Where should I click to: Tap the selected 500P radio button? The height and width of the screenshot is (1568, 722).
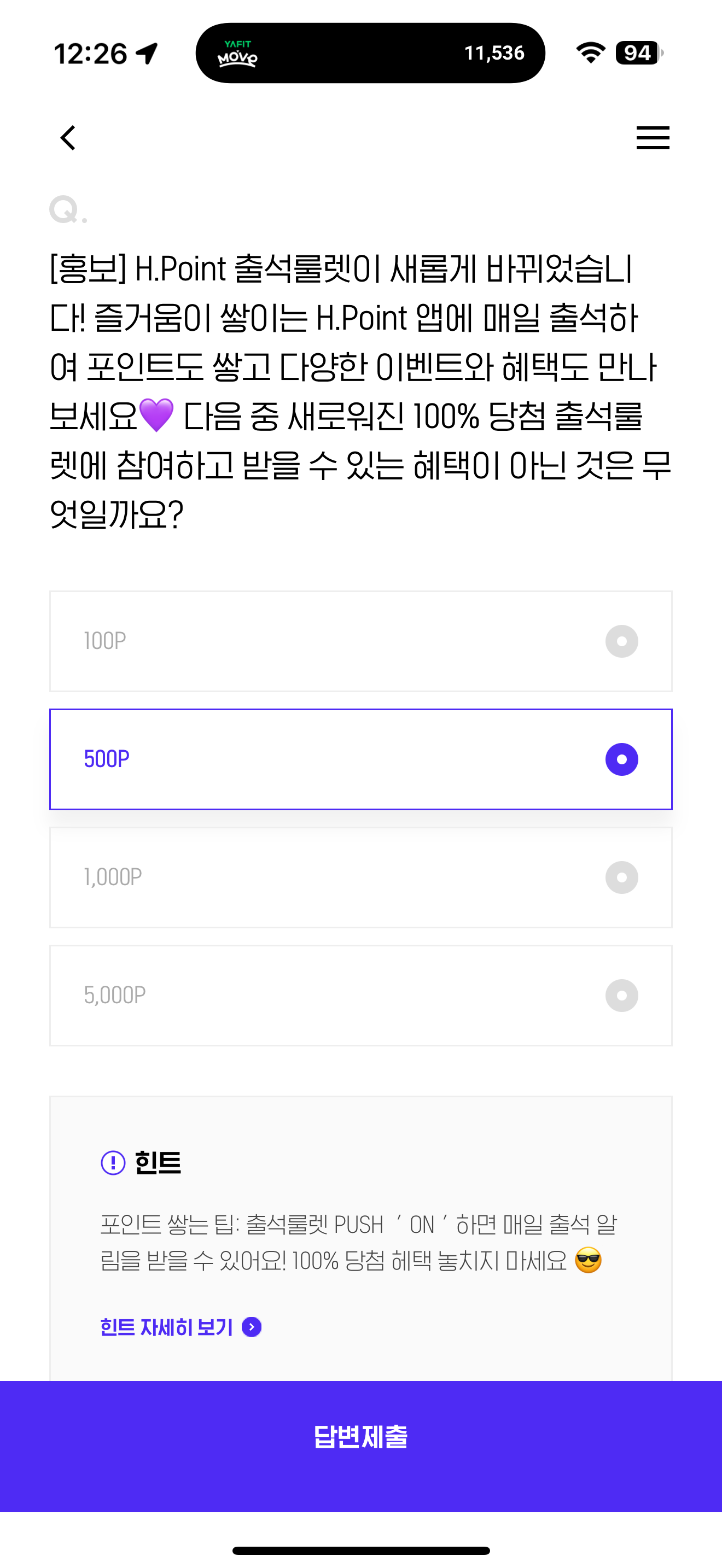pos(621,759)
